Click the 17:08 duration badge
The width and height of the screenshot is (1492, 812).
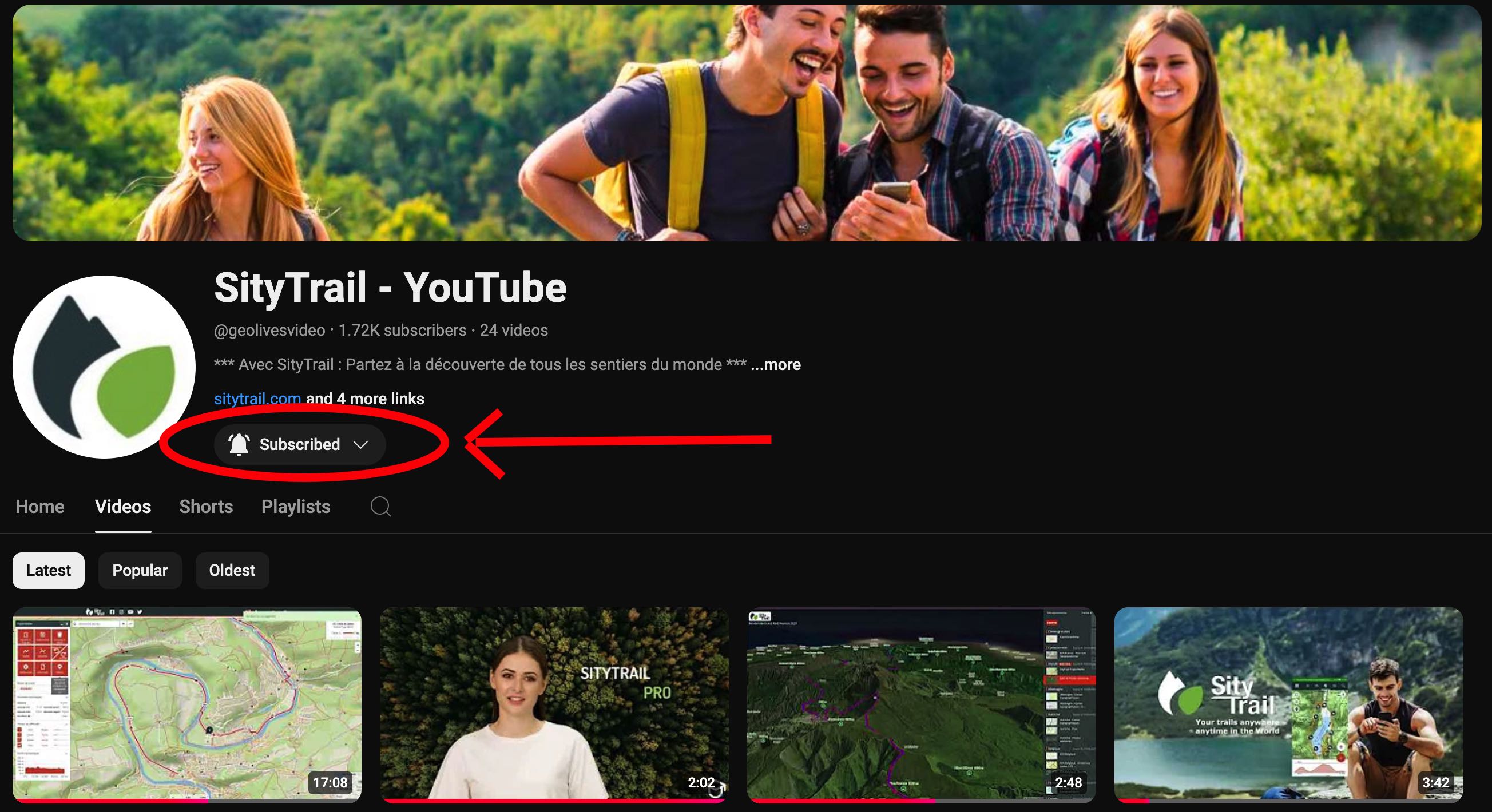coord(330,782)
